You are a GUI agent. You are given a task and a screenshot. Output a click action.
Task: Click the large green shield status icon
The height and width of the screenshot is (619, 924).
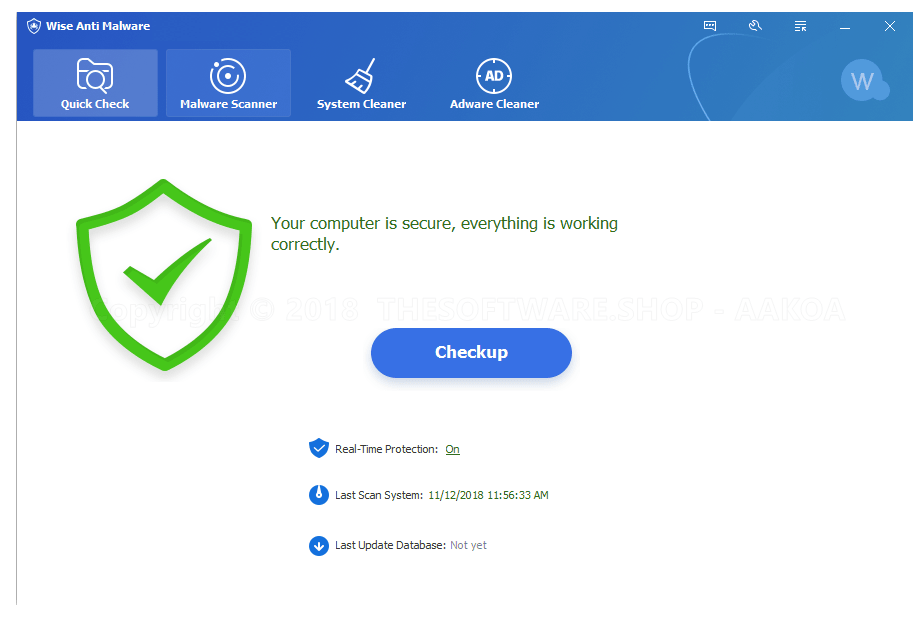tap(164, 275)
